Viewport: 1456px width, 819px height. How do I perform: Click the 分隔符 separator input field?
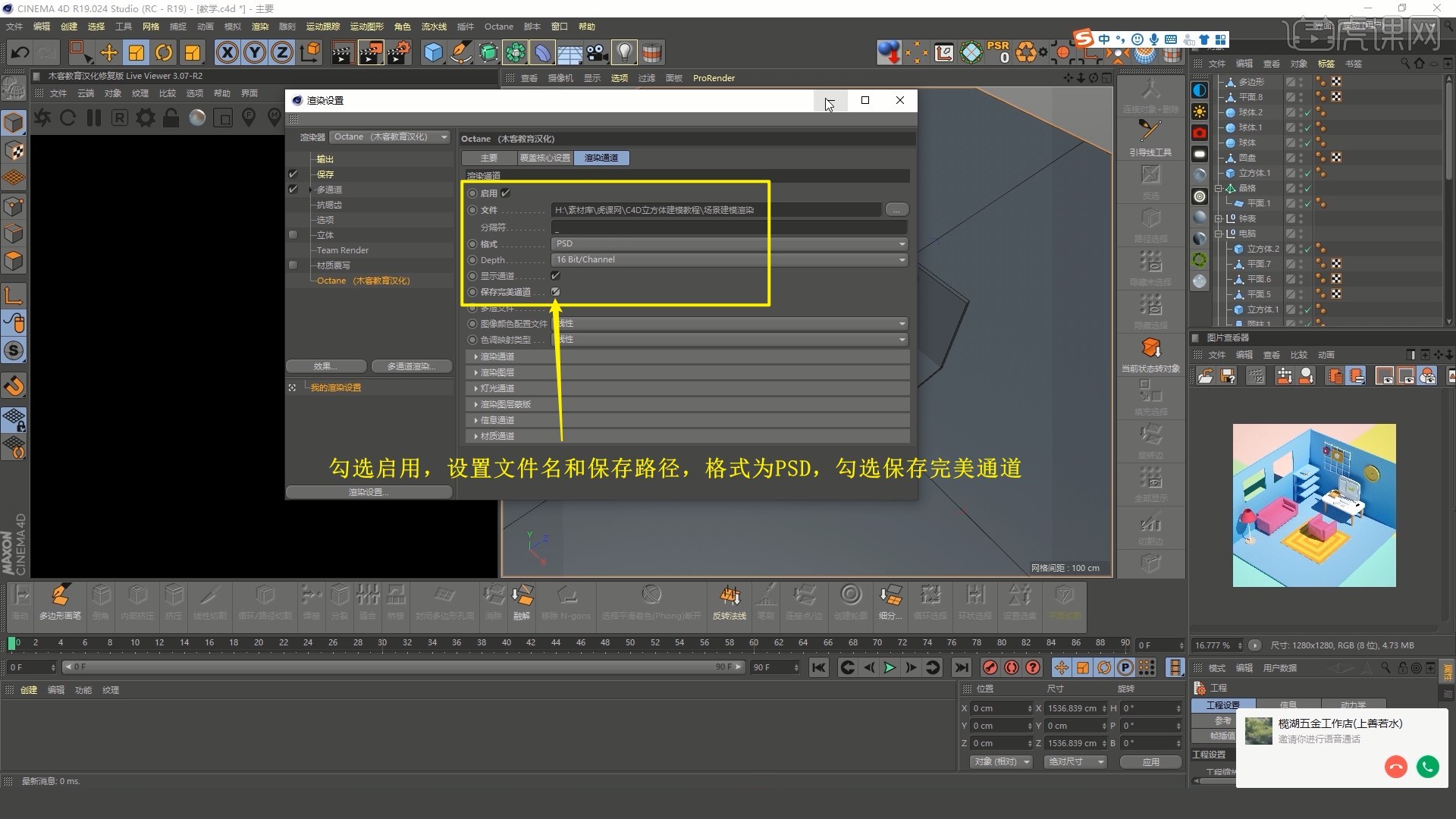[x=730, y=227]
